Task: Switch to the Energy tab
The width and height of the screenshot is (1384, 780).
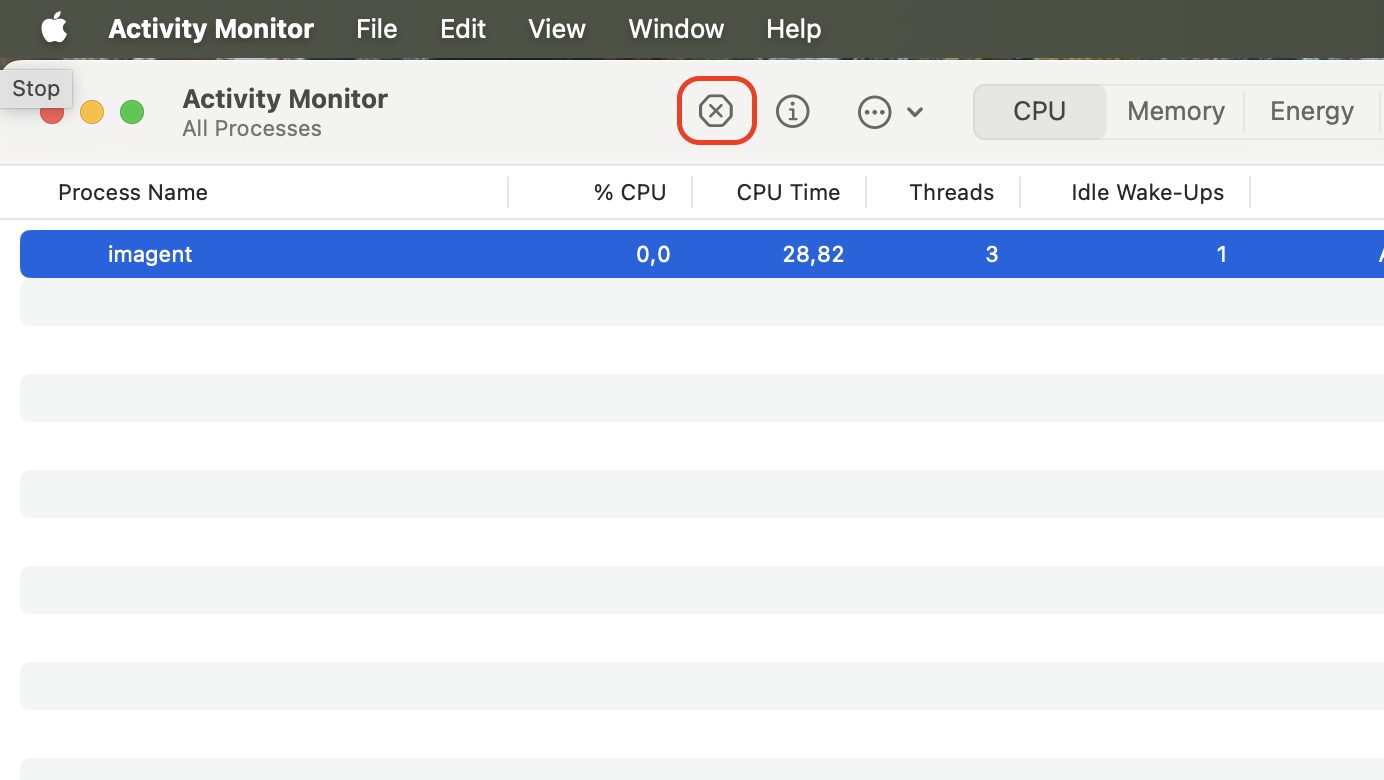Action: (1311, 111)
